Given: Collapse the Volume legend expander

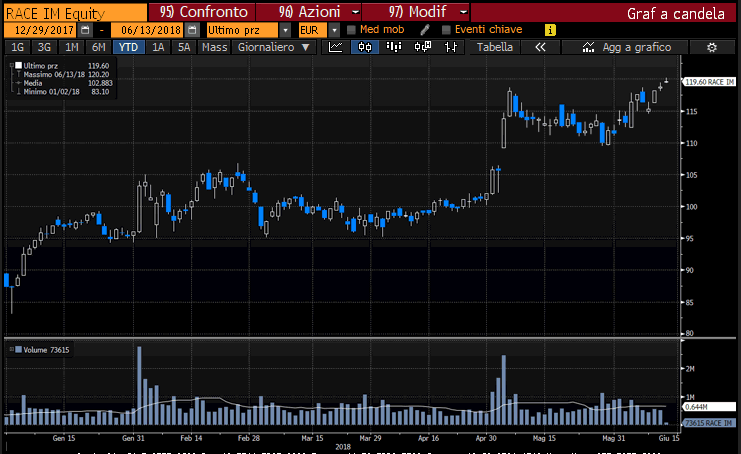Looking at the screenshot, I should coord(11,350).
